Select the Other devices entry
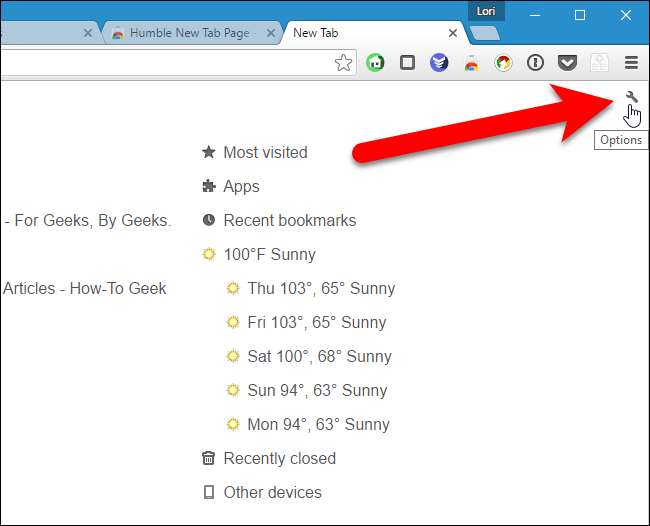The width and height of the screenshot is (650, 526). tap(272, 492)
